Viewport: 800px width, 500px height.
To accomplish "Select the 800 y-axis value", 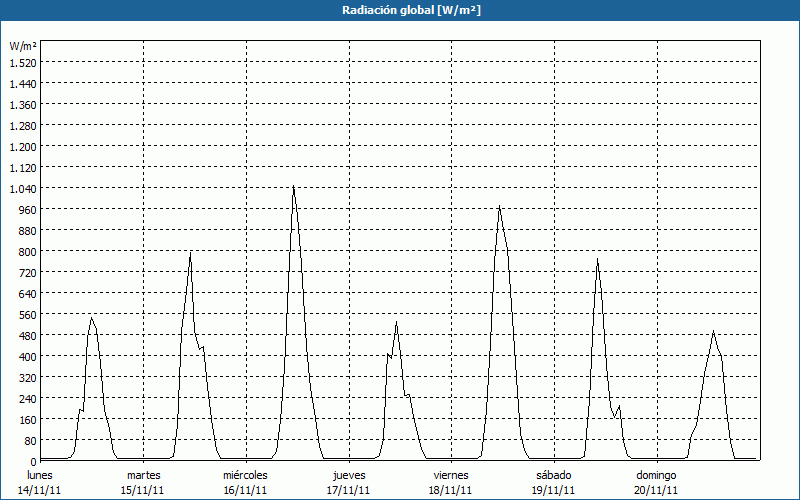I will tap(28, 252).
